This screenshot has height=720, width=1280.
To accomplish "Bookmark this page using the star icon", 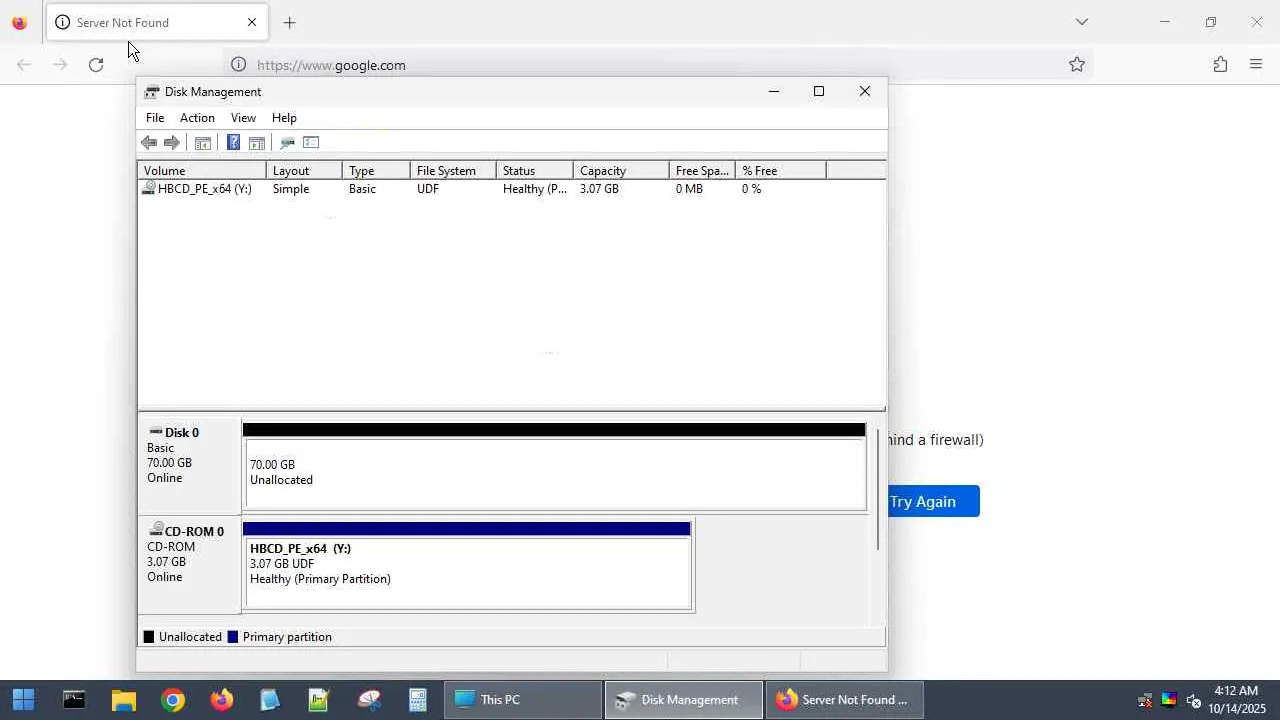I will 1077,65.
